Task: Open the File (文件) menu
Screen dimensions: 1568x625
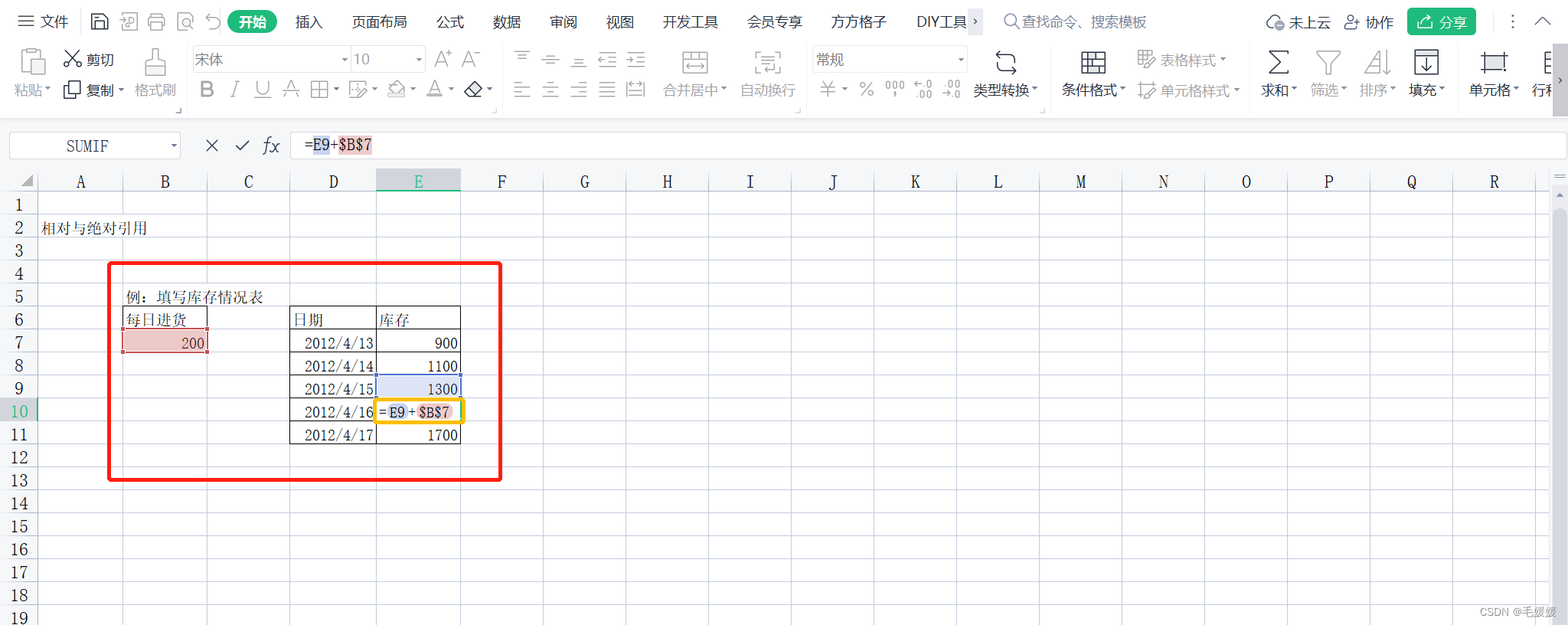Action: [44, 21]
